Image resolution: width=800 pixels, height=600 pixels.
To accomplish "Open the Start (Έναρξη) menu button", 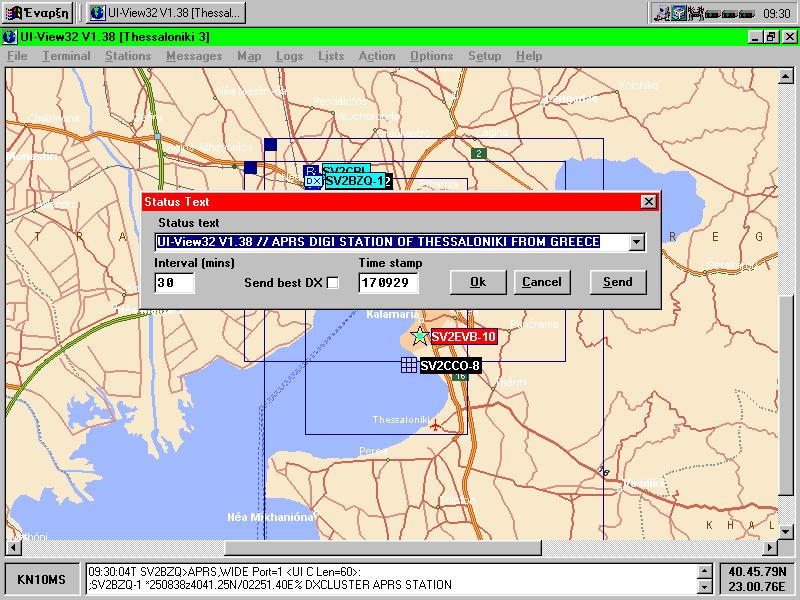I will click(38, 13).
